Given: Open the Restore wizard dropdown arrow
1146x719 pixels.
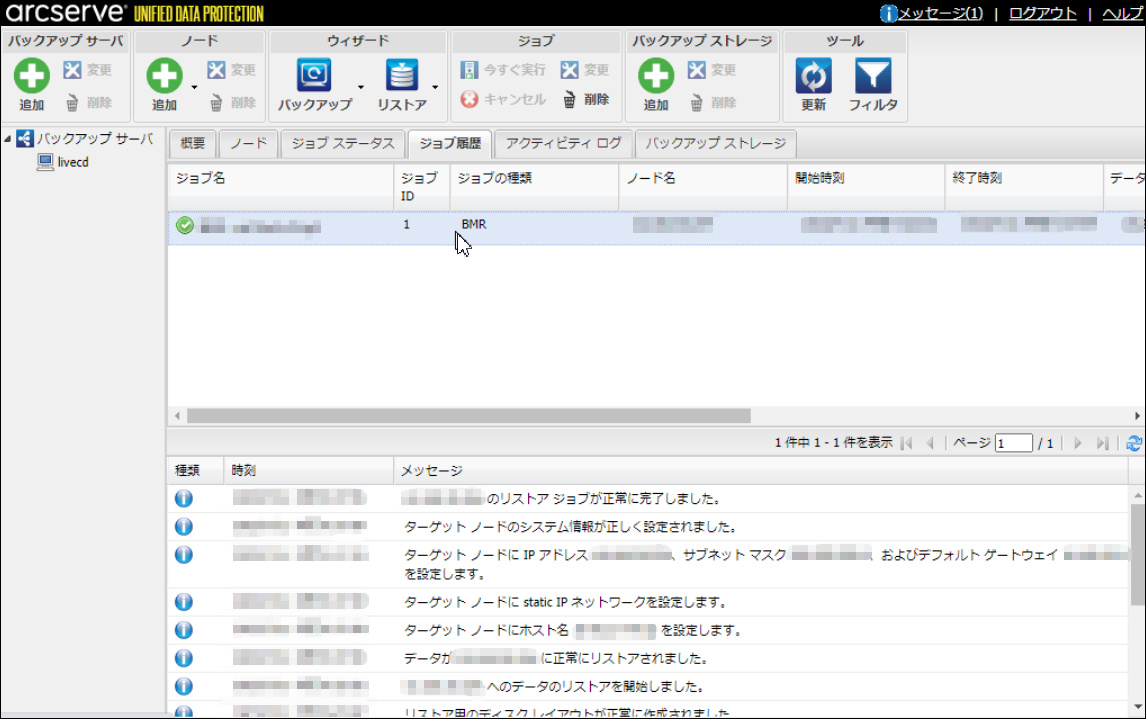Looking at the screenshot, I should point(435,87).
